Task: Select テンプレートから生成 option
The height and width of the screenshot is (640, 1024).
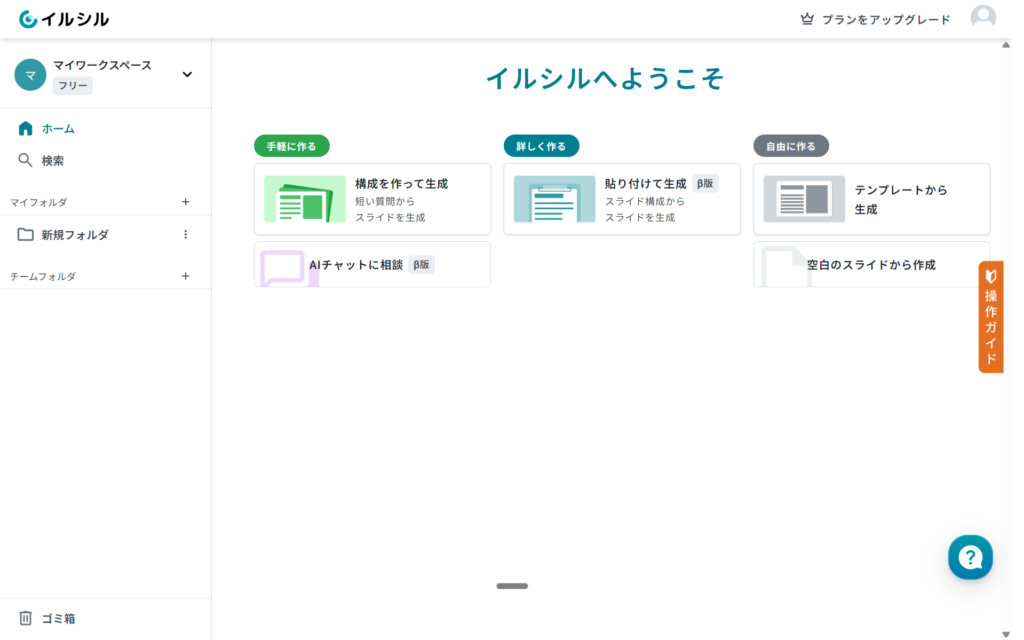Action: (871, 199)
